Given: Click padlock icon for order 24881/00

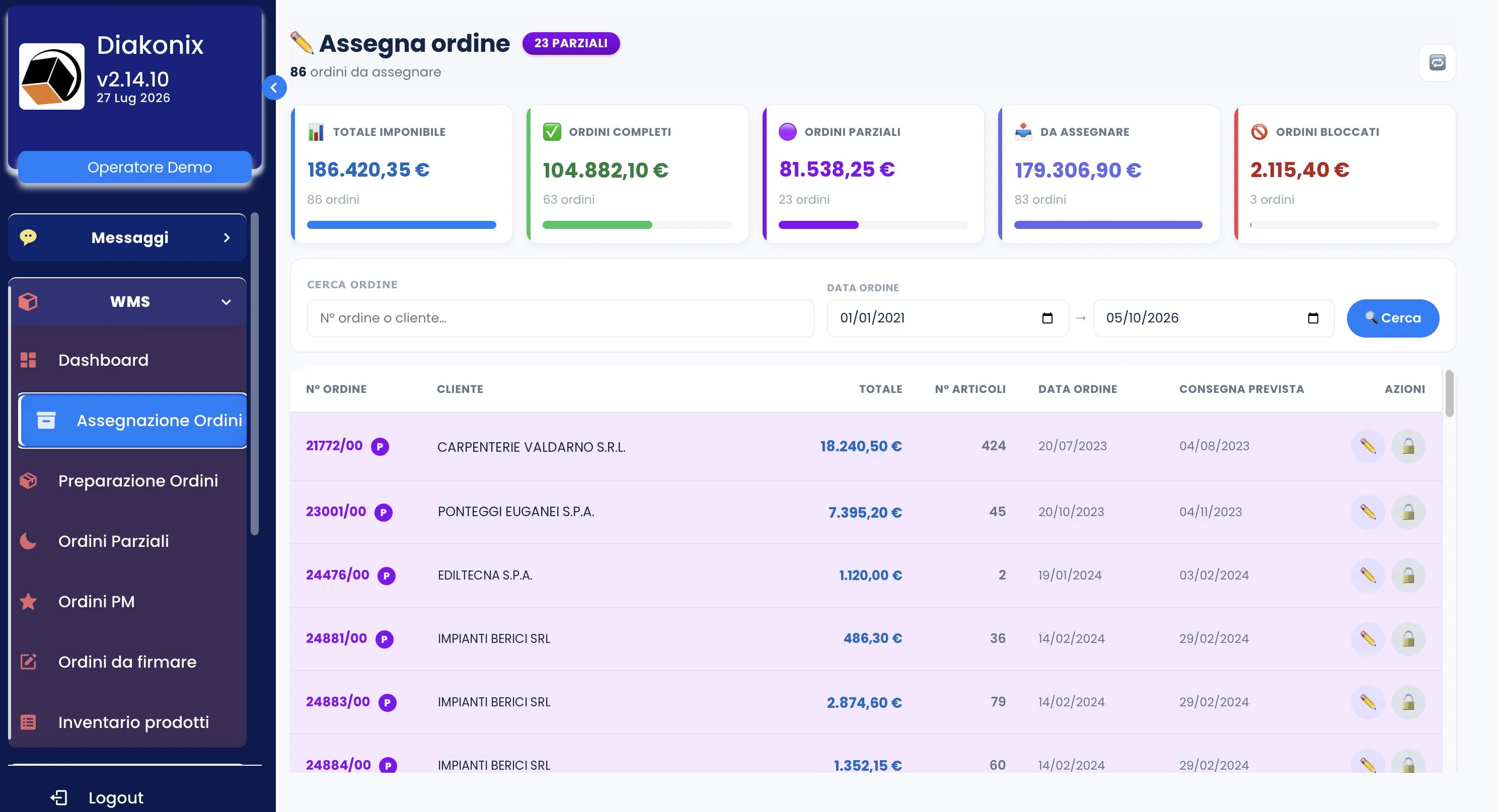Looking at the screenshot, I should click(x=1407, y=638).
